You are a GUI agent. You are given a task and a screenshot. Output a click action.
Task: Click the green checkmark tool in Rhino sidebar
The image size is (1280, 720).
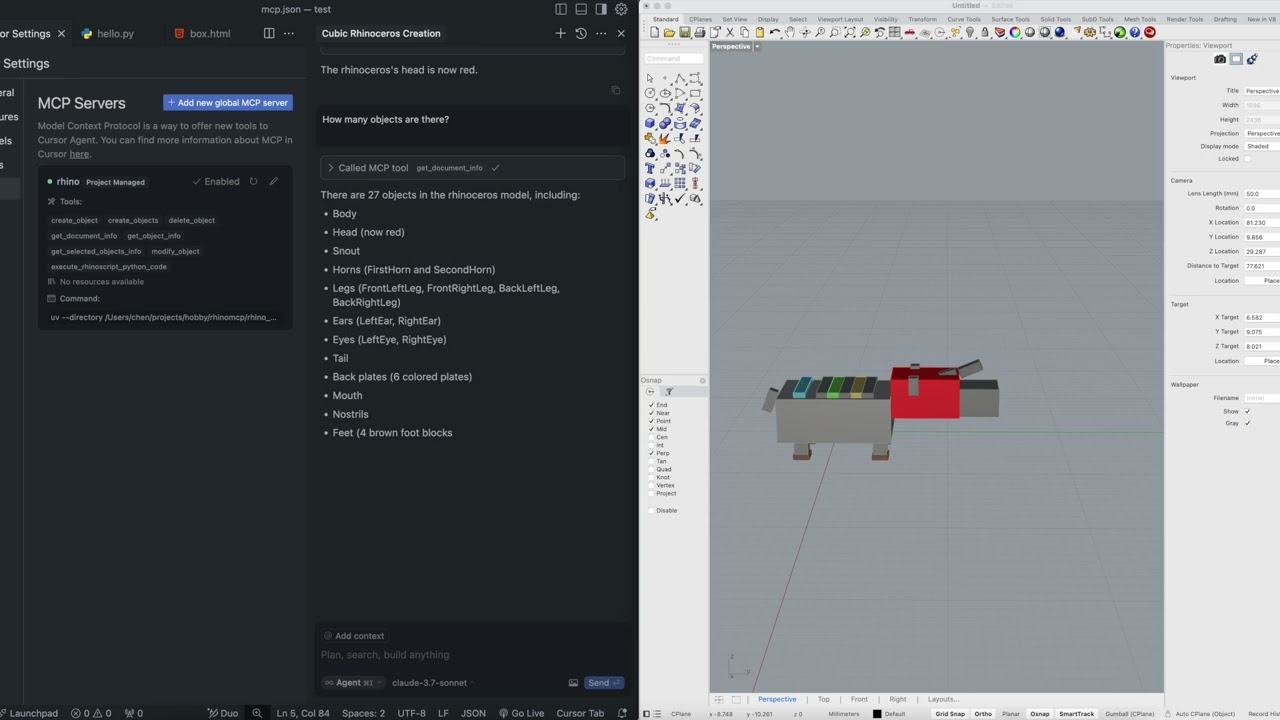(679, 198)
